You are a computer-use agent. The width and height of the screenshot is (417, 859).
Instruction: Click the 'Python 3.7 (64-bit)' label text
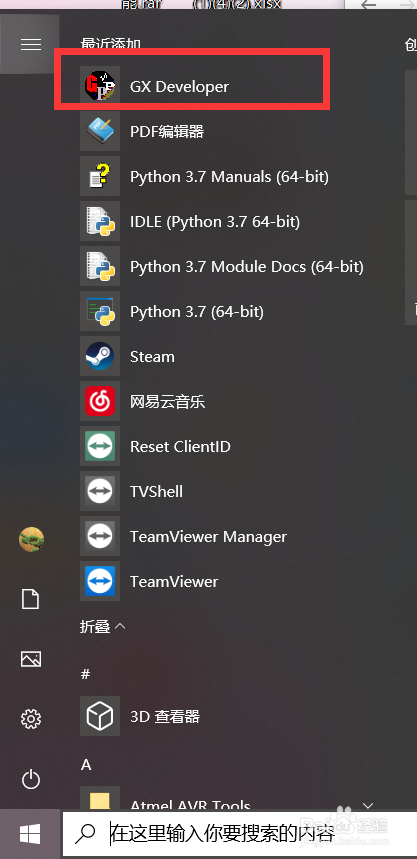point(197,312)
